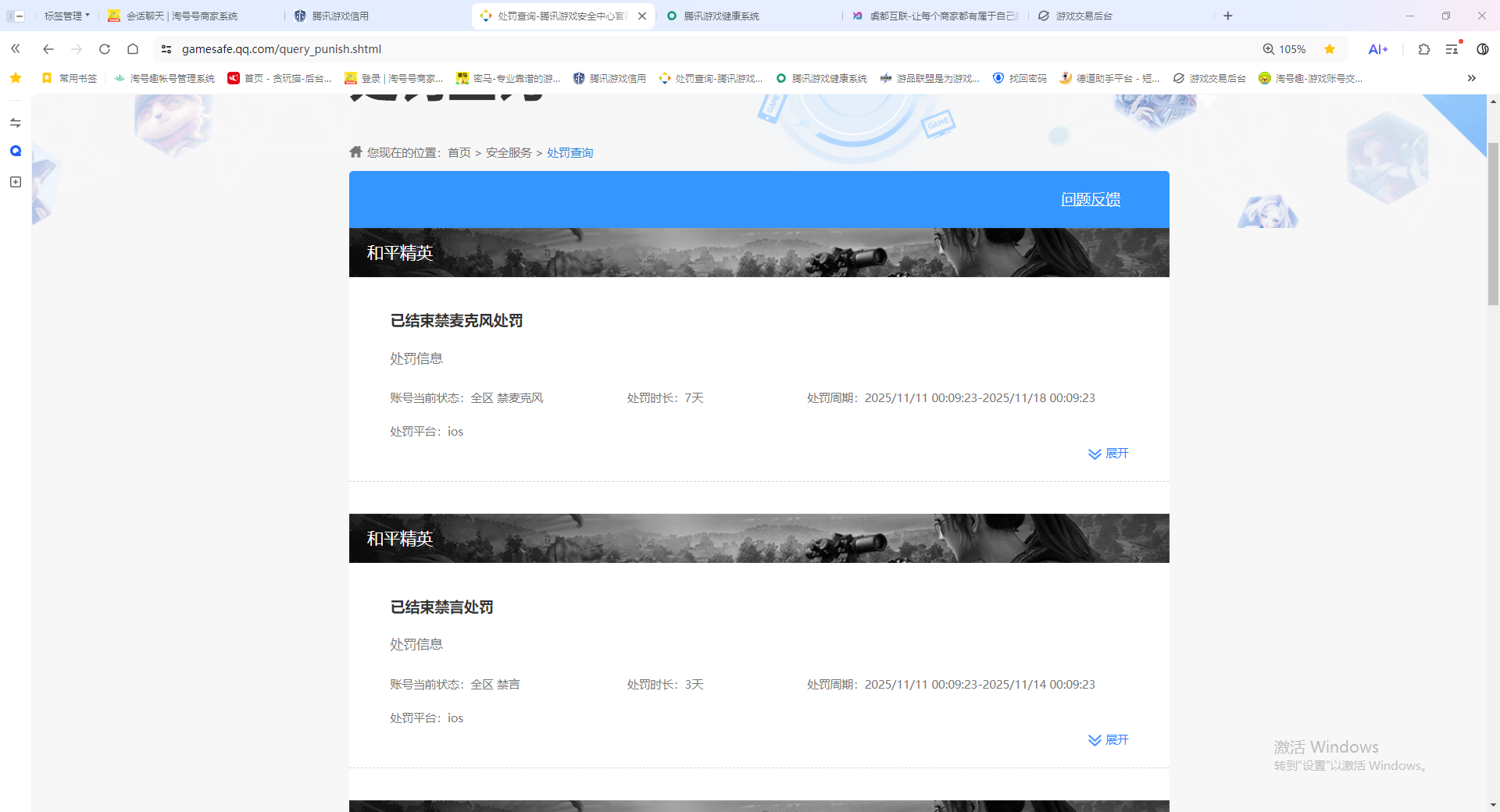Open the AI+ assistant in the toolbar
Viewport: 1500px width, 812px height.
point(1378,48)
